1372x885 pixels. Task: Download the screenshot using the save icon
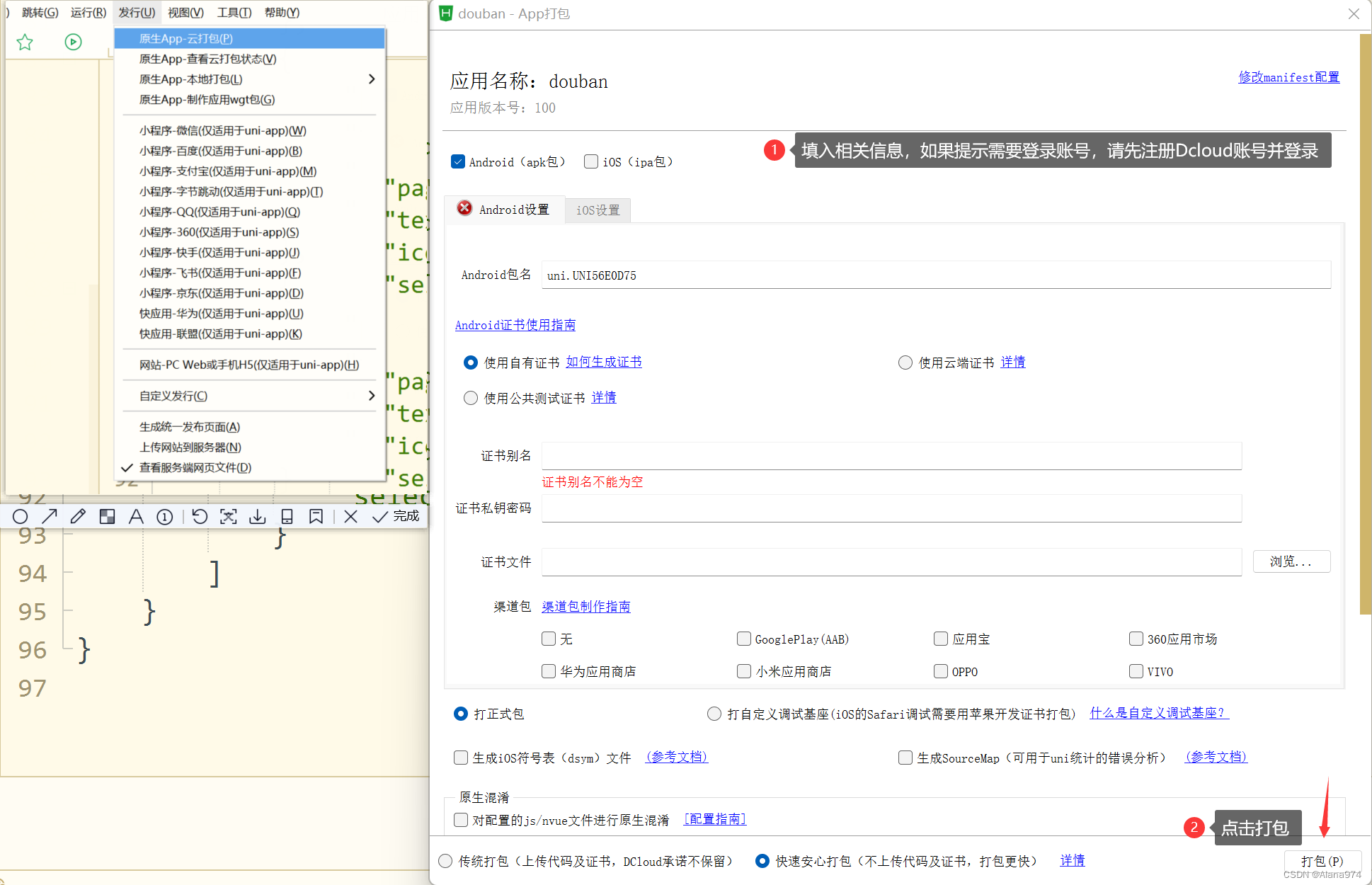257,516
